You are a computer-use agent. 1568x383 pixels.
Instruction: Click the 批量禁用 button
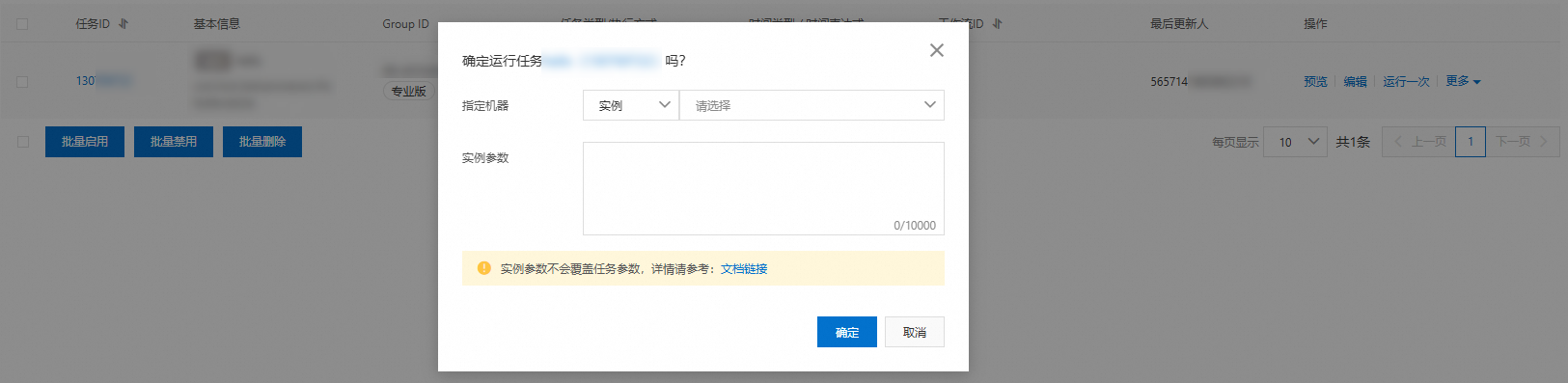pyautogui.click(x=174, y=142)
